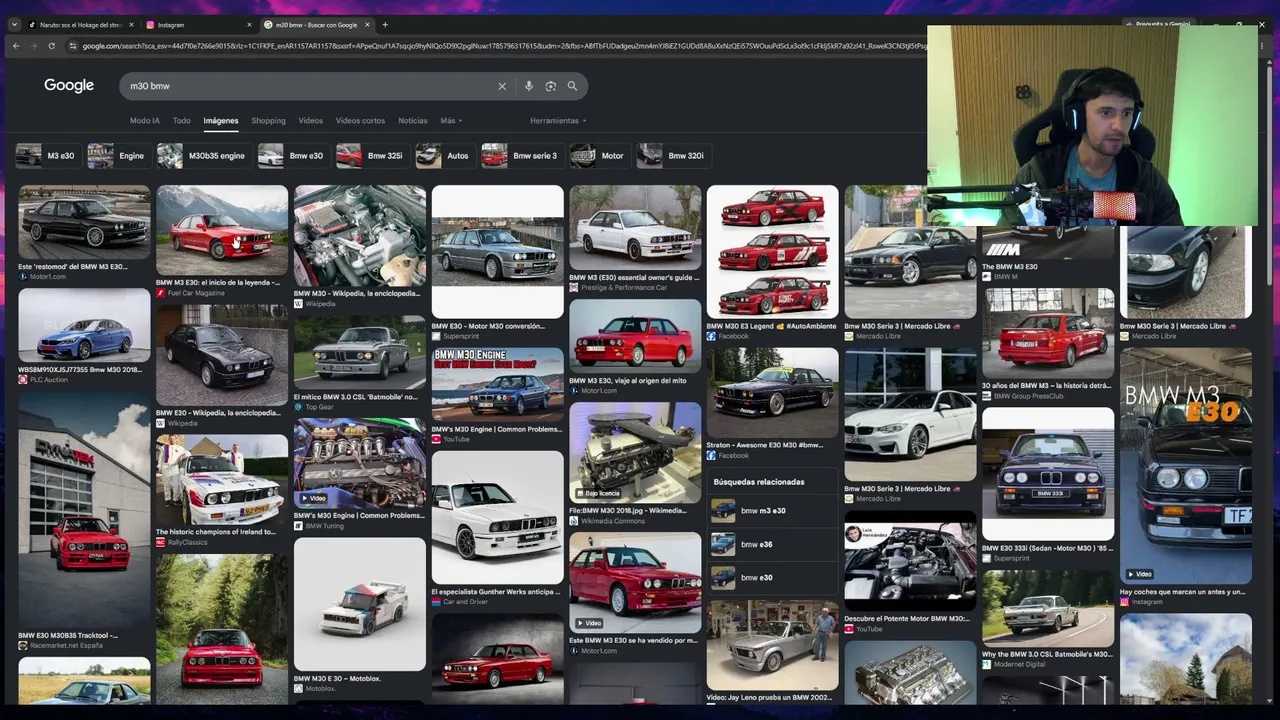Image resolution: width=1280 pixels, height=720 pixels.
Task: Select the Imágenes tab
Action: click(221, 121)
